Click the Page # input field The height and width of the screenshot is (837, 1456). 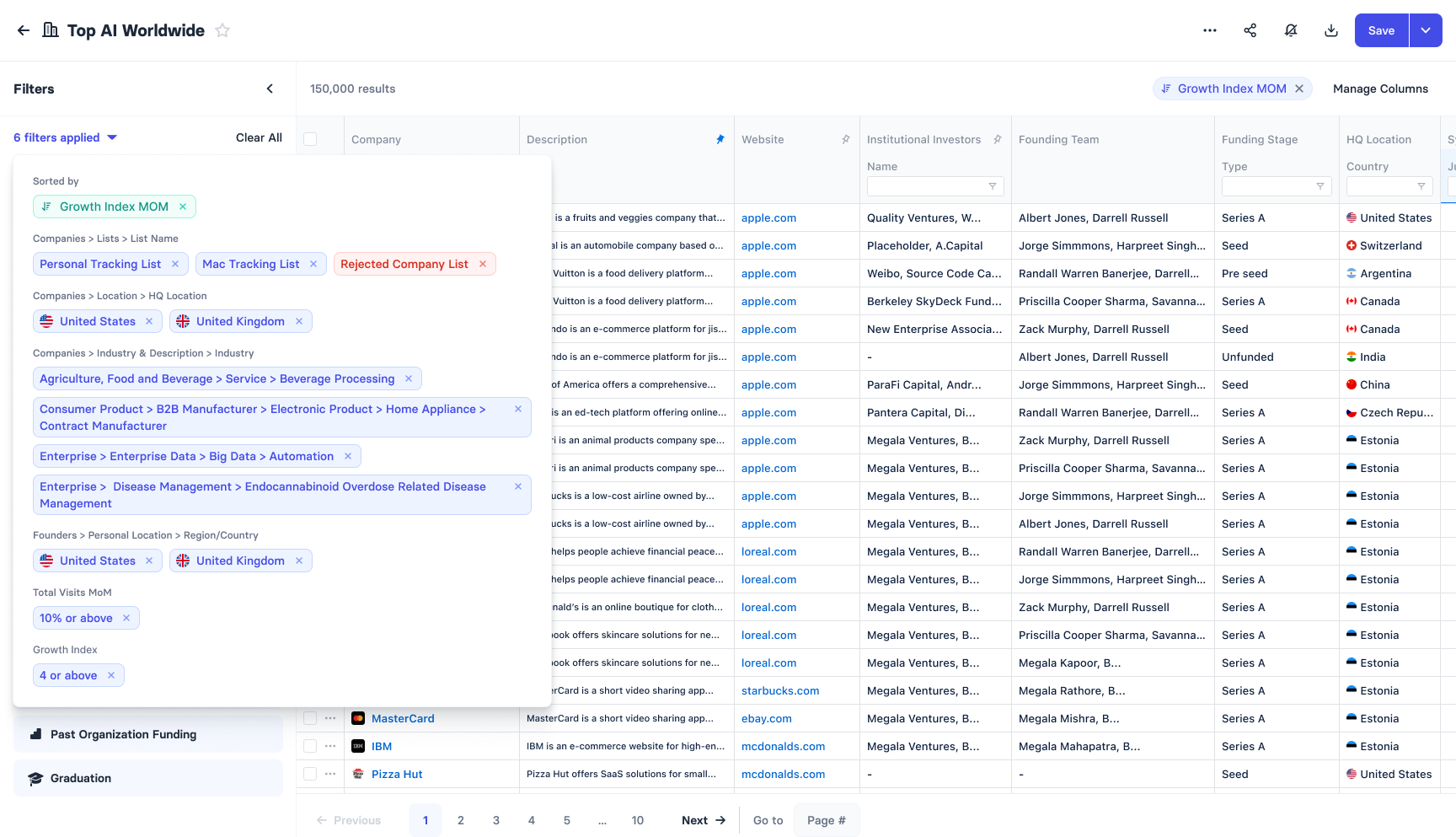(826, 820)
